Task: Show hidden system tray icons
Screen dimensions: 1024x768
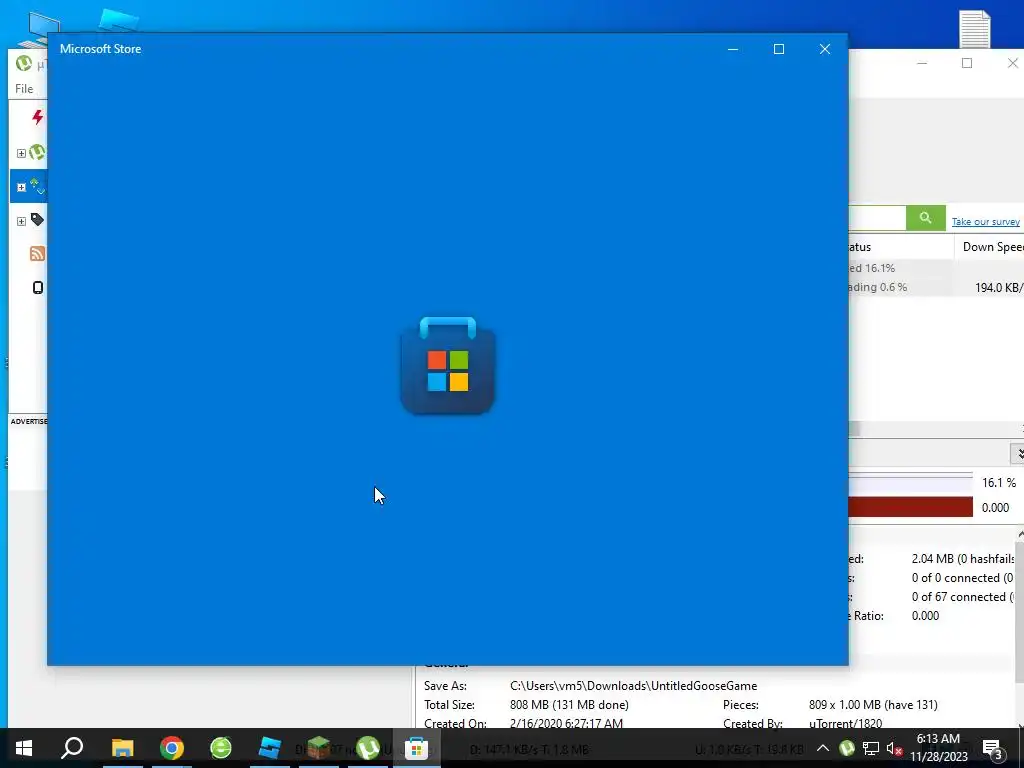Action: point(823,748)
